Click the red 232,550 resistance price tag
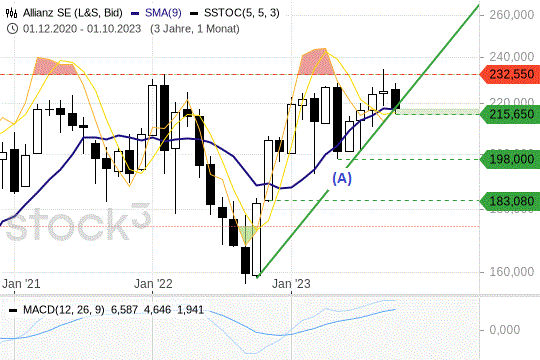 point(509,74)
